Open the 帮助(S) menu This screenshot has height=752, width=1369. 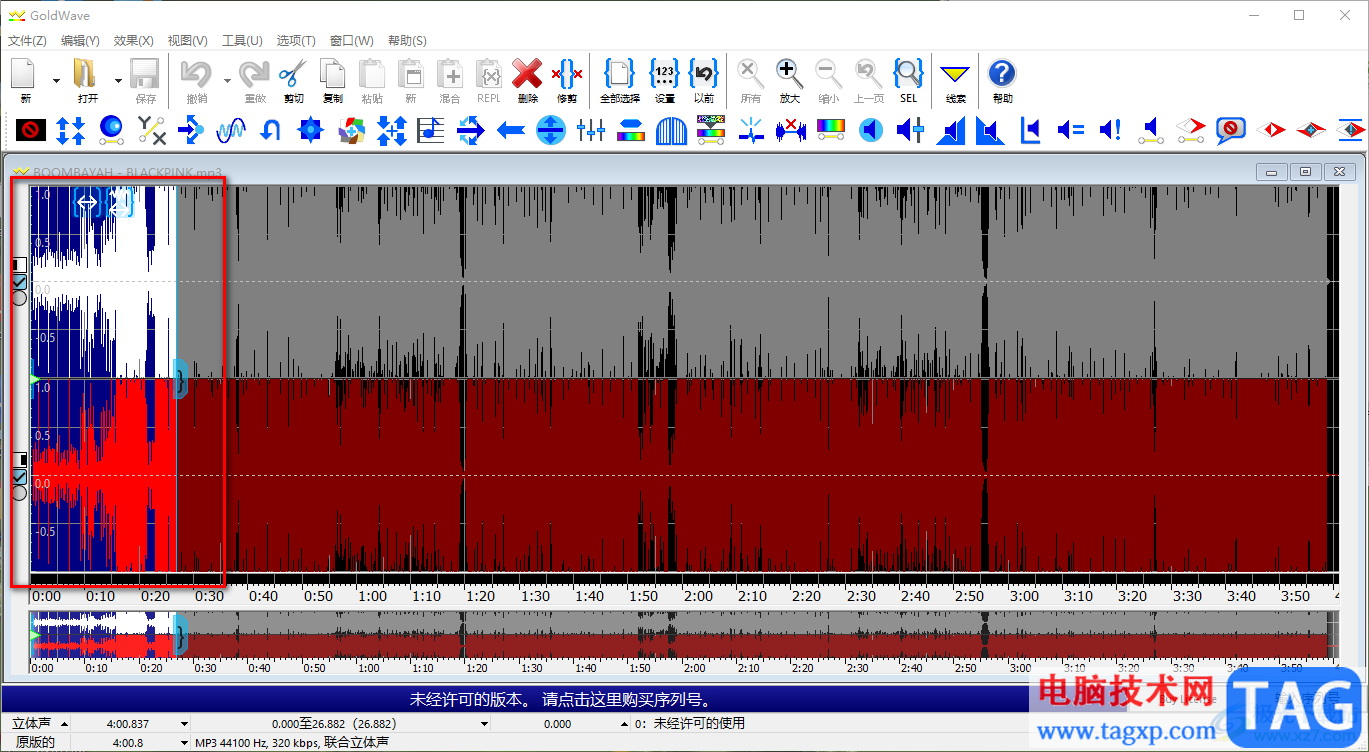coord(407,41)
